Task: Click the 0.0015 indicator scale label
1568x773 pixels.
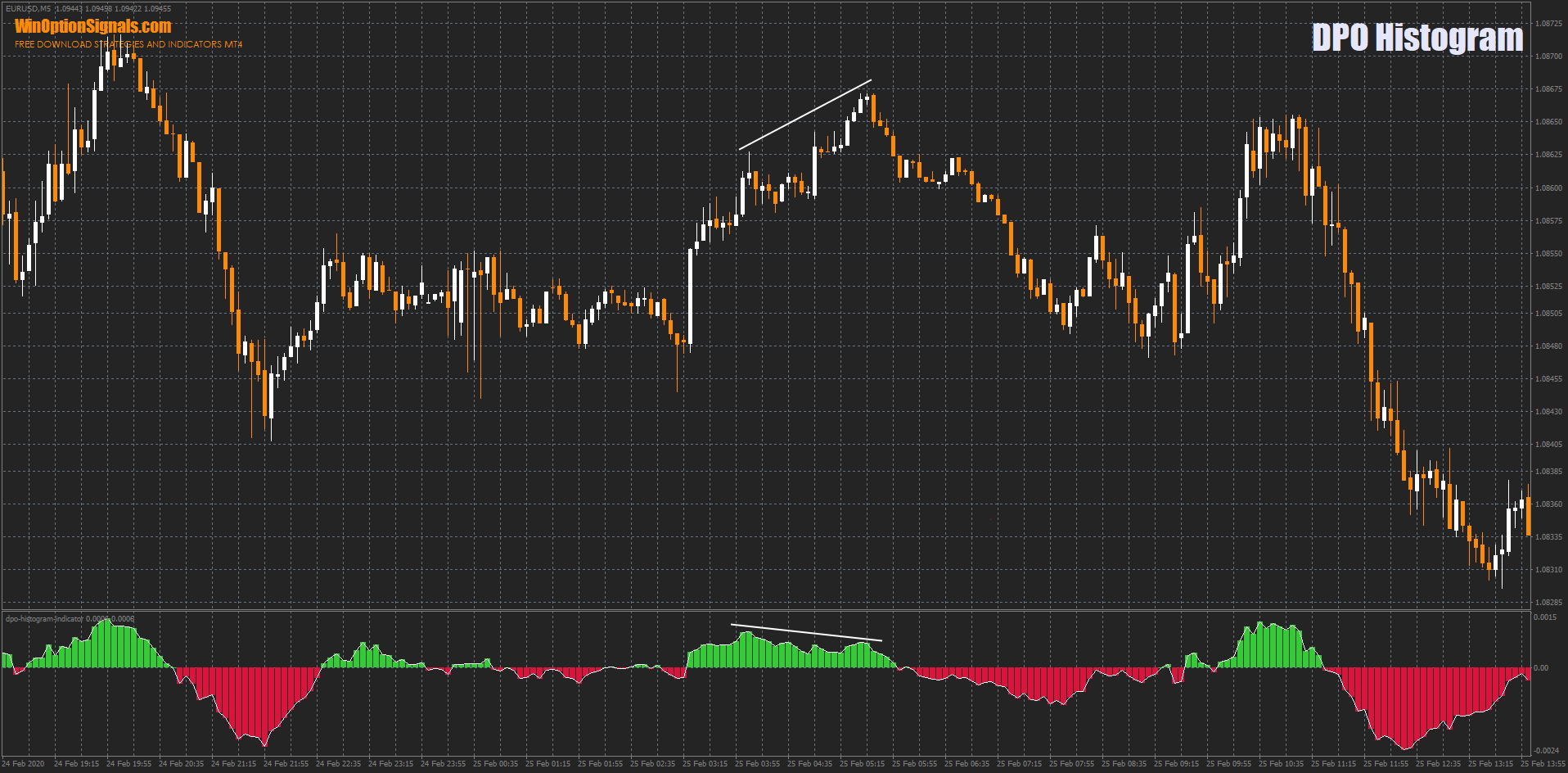Action: (1545, 617)
